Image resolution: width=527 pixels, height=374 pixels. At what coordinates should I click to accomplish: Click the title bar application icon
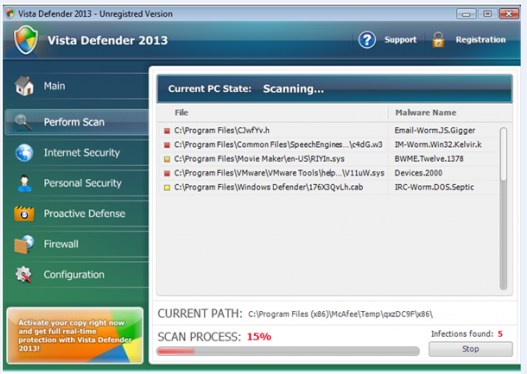pyautogui.click(x=10, y=14)
